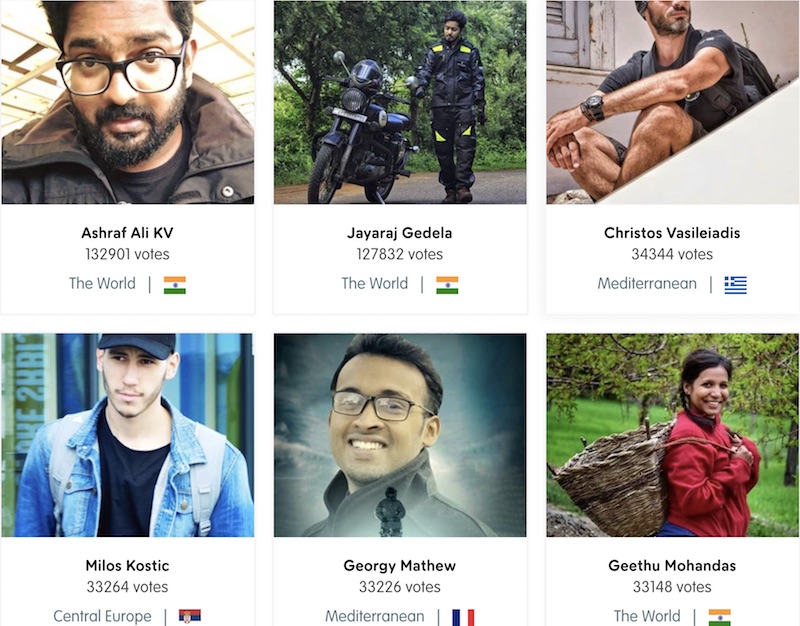
Task: Open Jayaraj Gedela motorcycle photo
Action: [x=400, y=102]
